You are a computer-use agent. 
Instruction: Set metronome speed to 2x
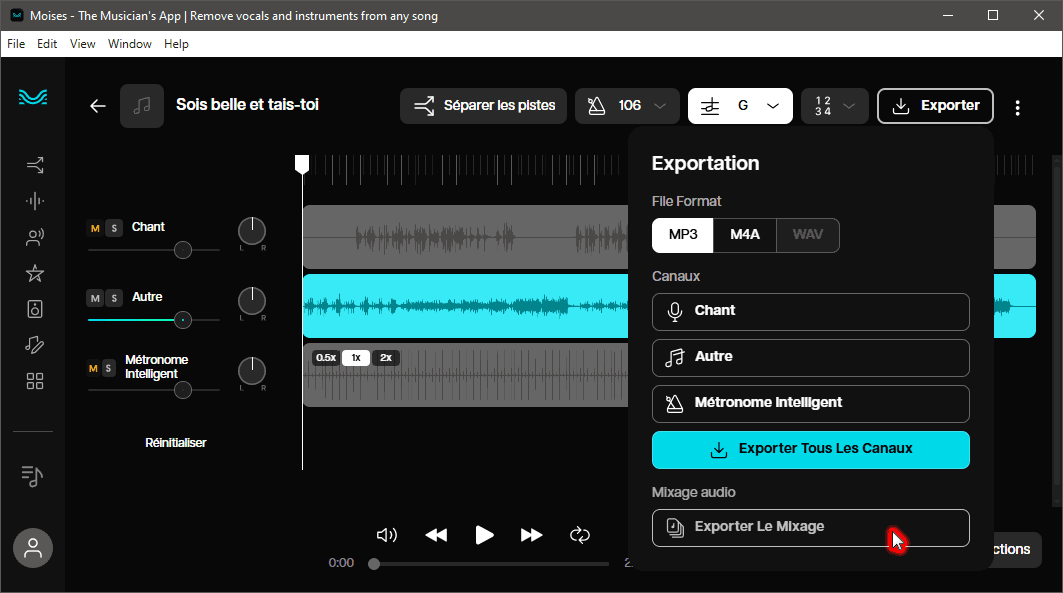tap(386, 358)
